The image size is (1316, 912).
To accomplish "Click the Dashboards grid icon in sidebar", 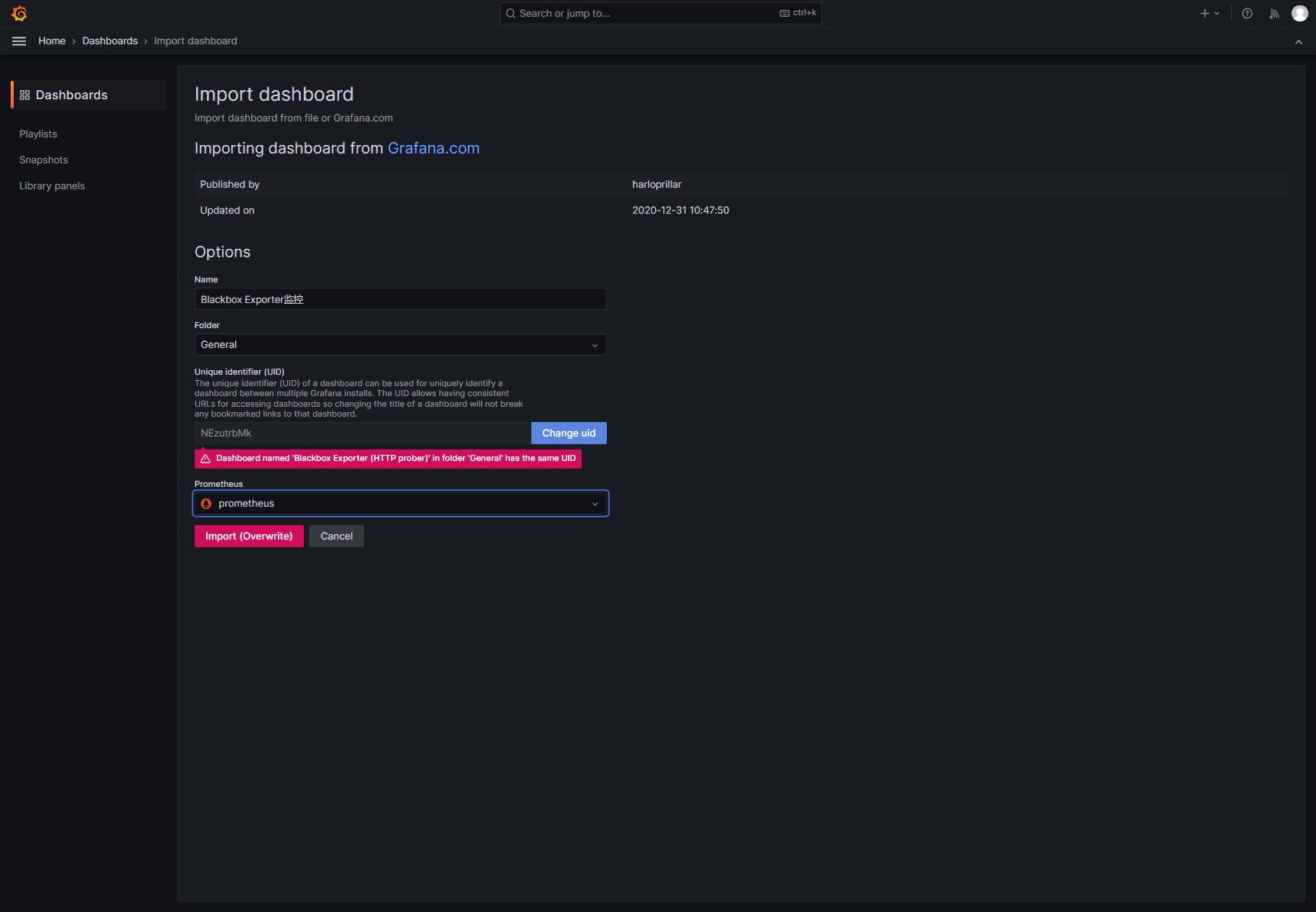I will (x=25, y=95).
